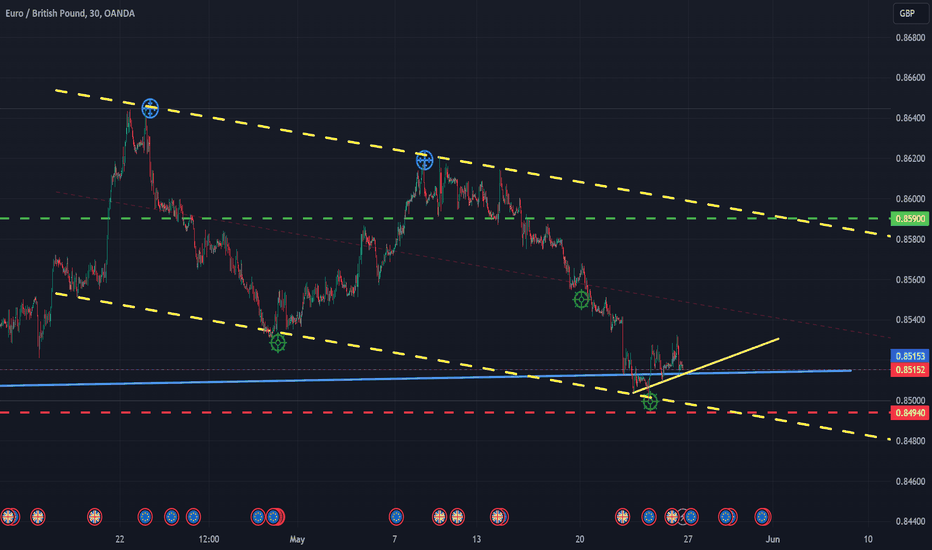932x550 pixels.
Task: Select the green target marker just above the red dashed line
Action: coord(650,401)
